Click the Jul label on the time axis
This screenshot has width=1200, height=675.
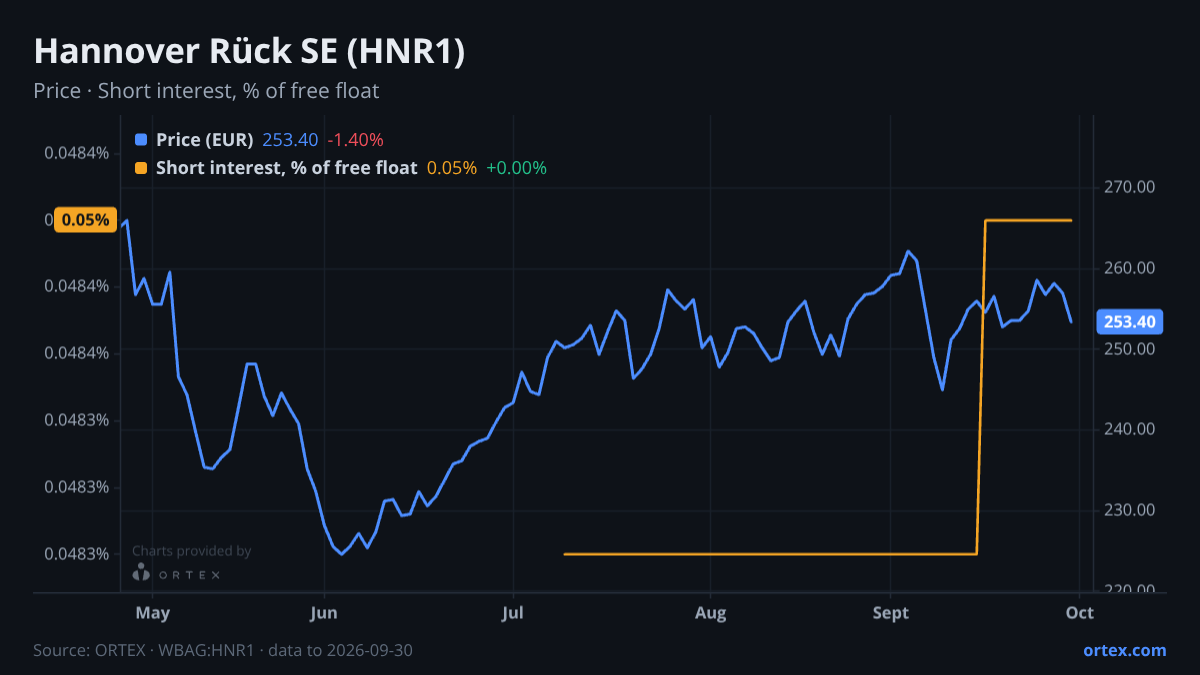point(513,613)
